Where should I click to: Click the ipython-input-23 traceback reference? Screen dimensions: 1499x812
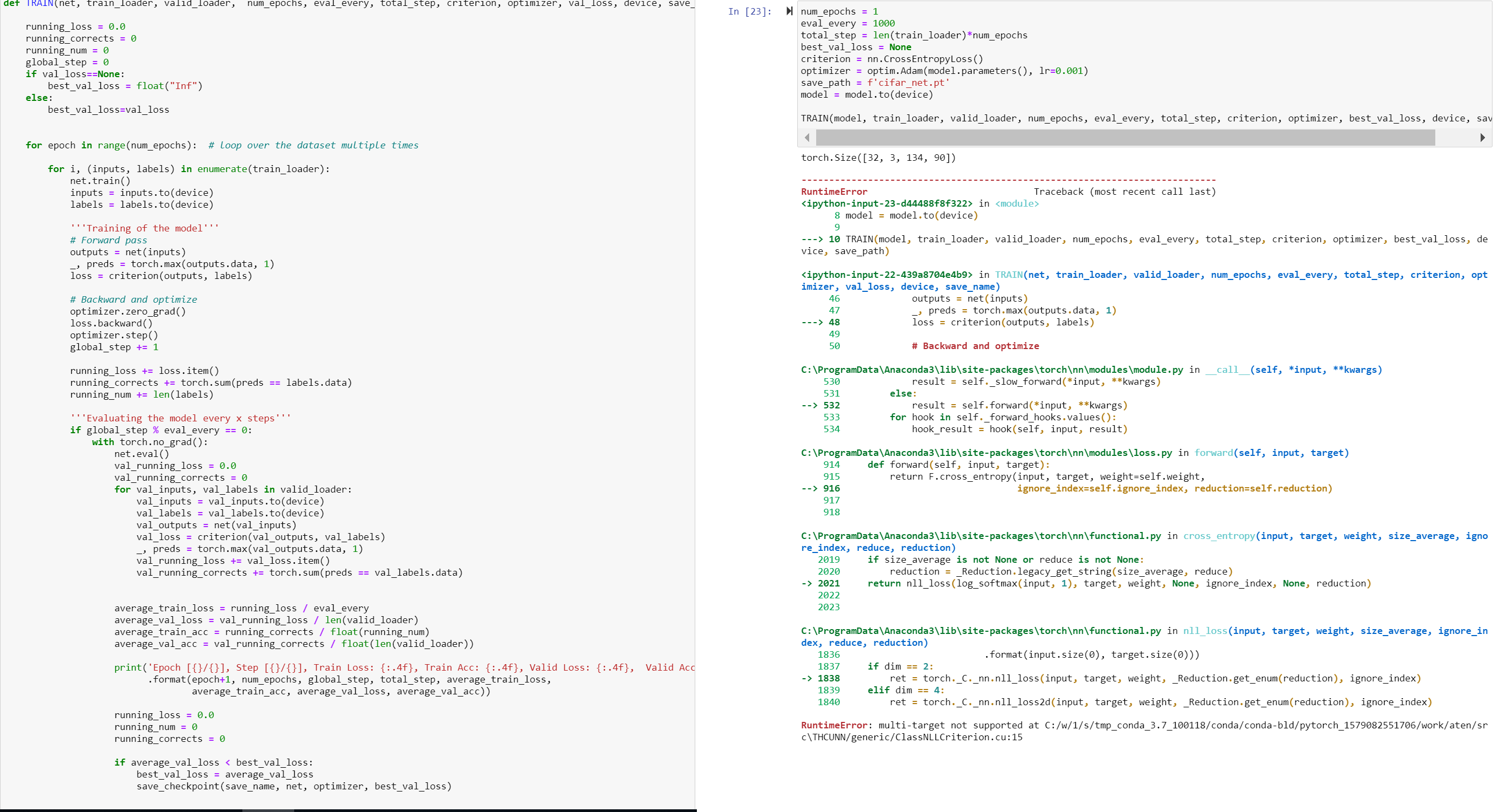pos(886,203)
